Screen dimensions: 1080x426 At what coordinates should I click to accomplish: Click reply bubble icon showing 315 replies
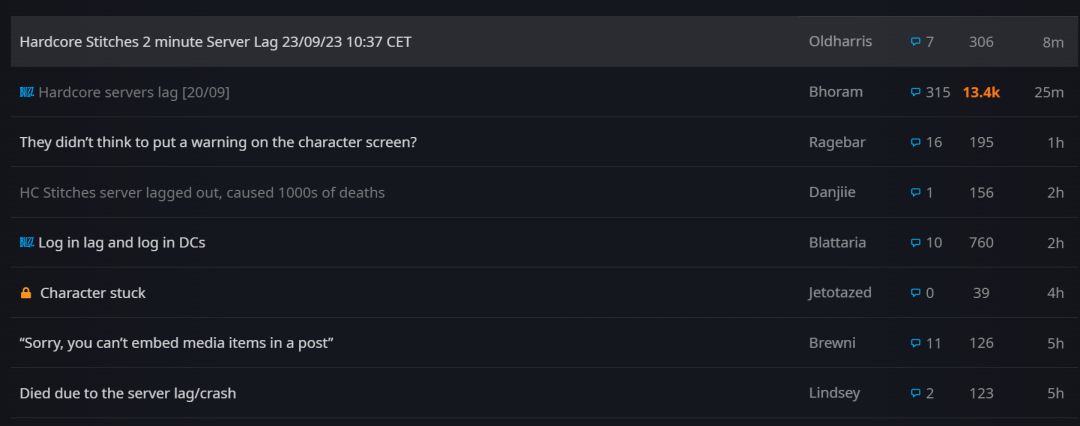915,92
